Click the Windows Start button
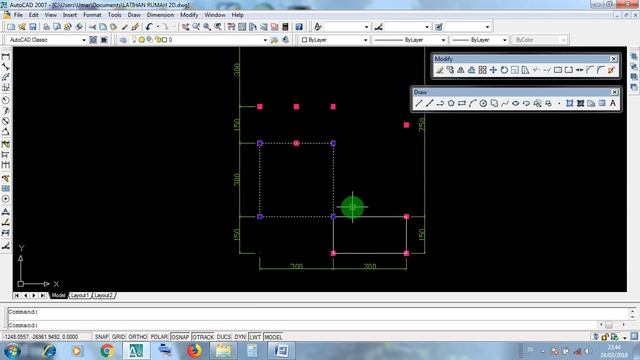This screenshot has width=640, height=360. click(13, 351)
